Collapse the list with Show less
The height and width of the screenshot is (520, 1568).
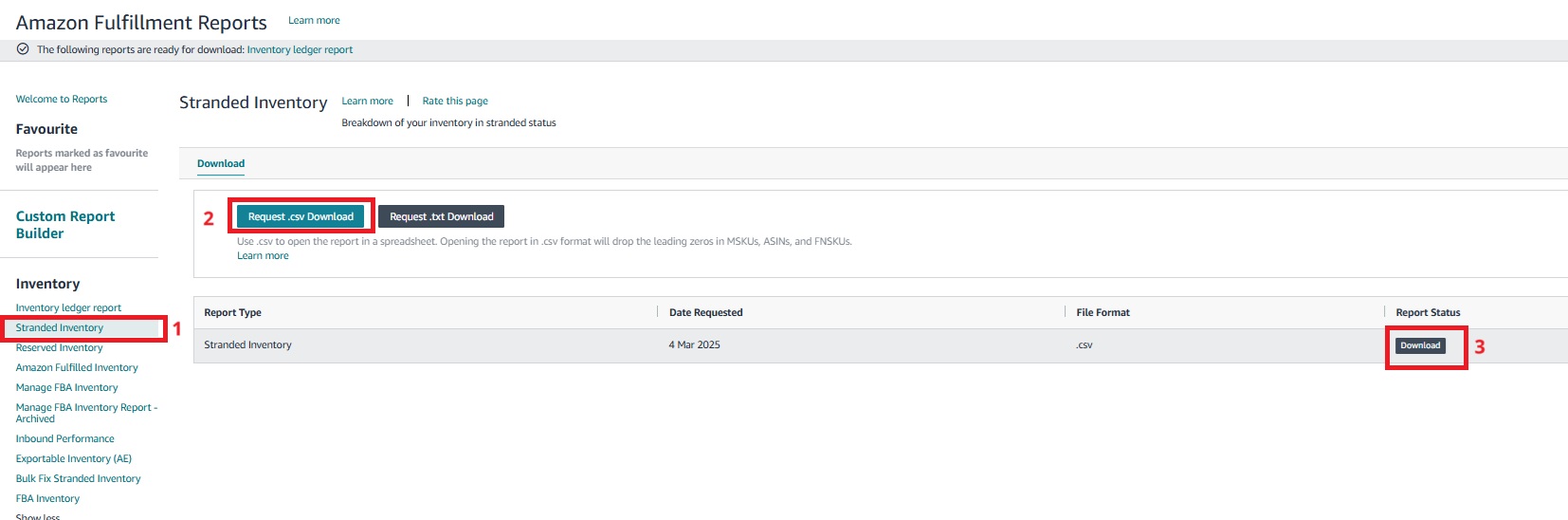pos(38,516)
